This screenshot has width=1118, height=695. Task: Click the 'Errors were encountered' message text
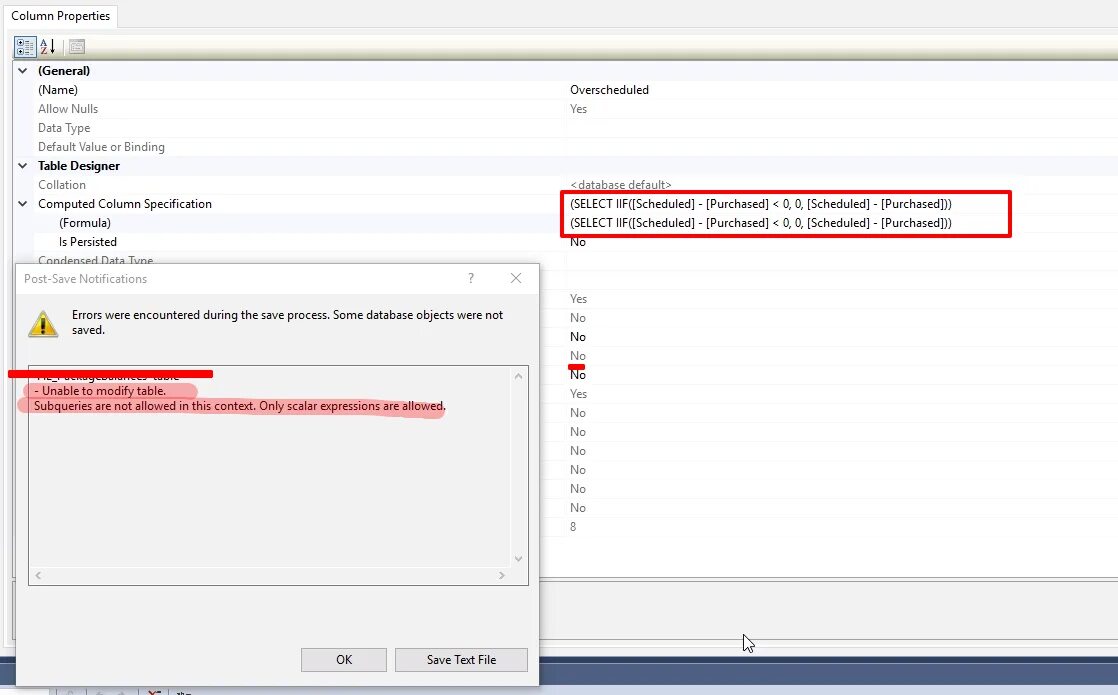pyautogui.click(x=287, y=322)
